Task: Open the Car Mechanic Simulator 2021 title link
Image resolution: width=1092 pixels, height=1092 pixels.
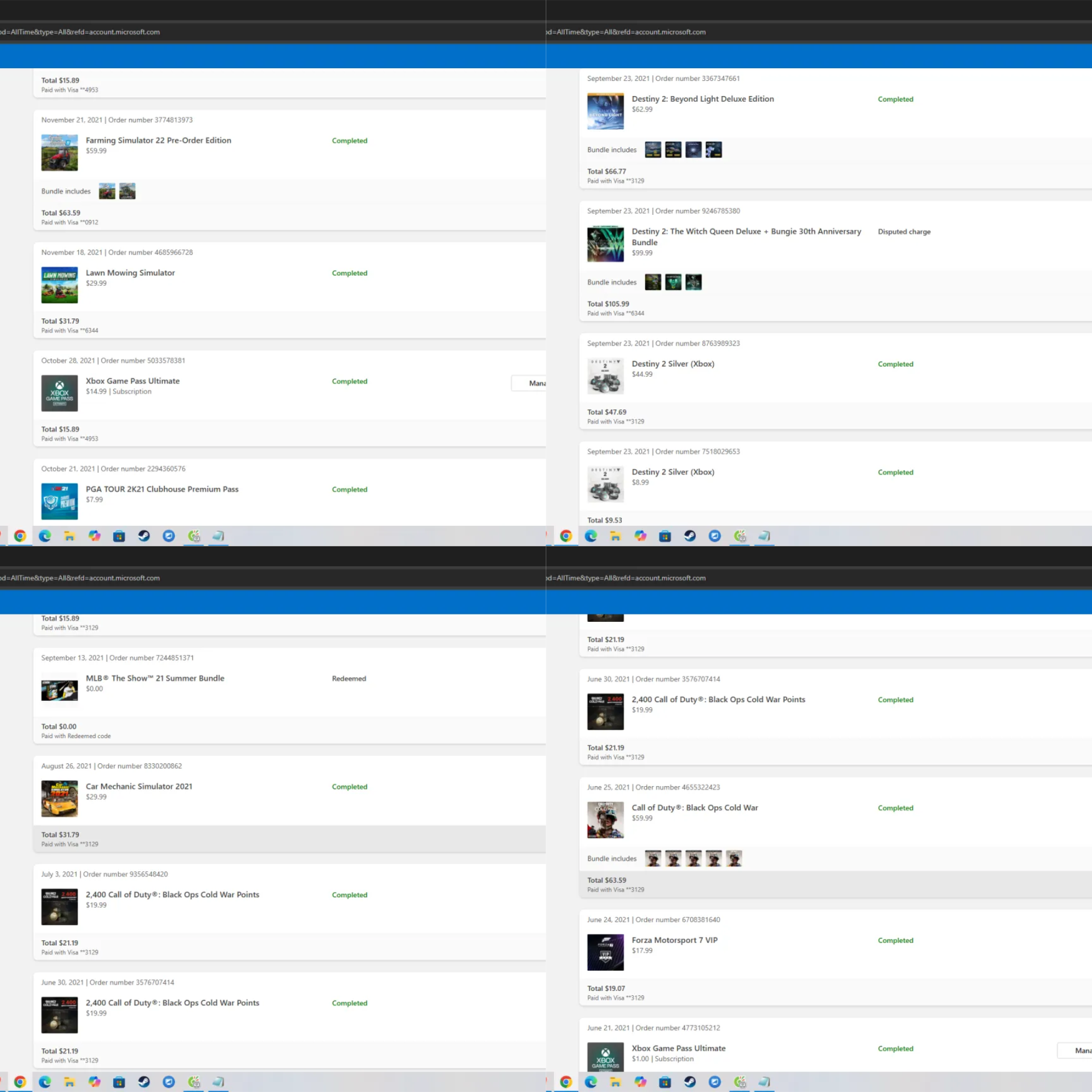Action: pos(139,786)
